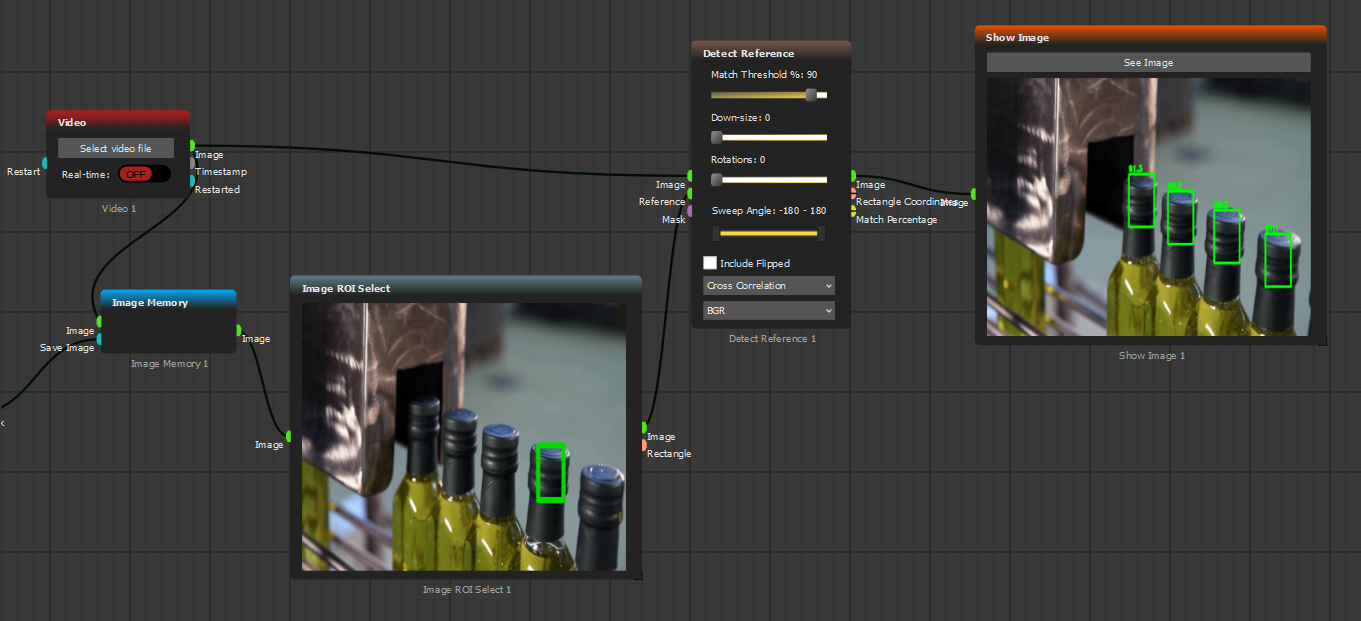Click the See Image button
The image size is (1361, 621).
pyautogui.click(x=1148, y=63)
